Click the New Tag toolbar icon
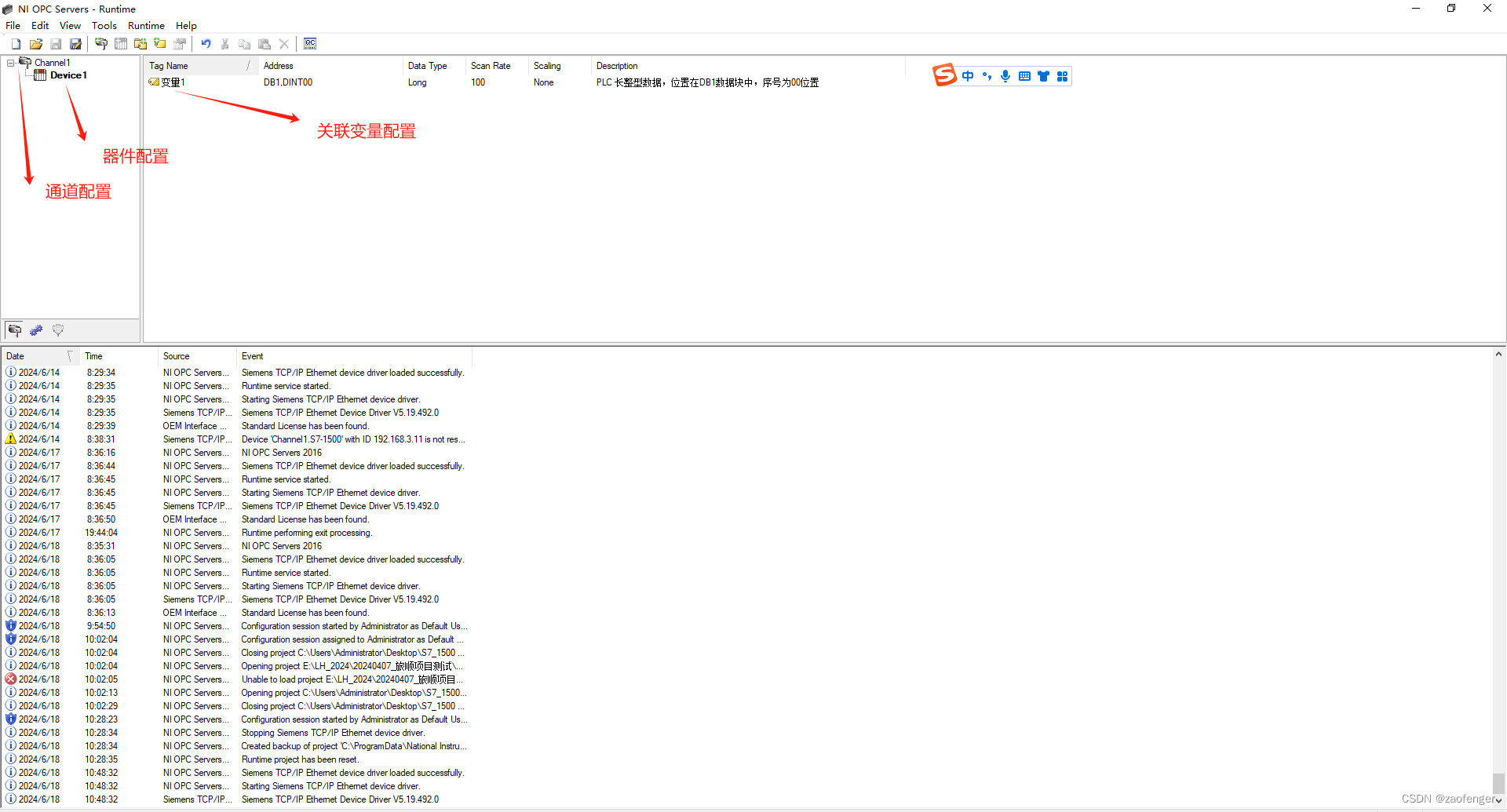This screenshot has width=1507, height=812. point(160,44)
